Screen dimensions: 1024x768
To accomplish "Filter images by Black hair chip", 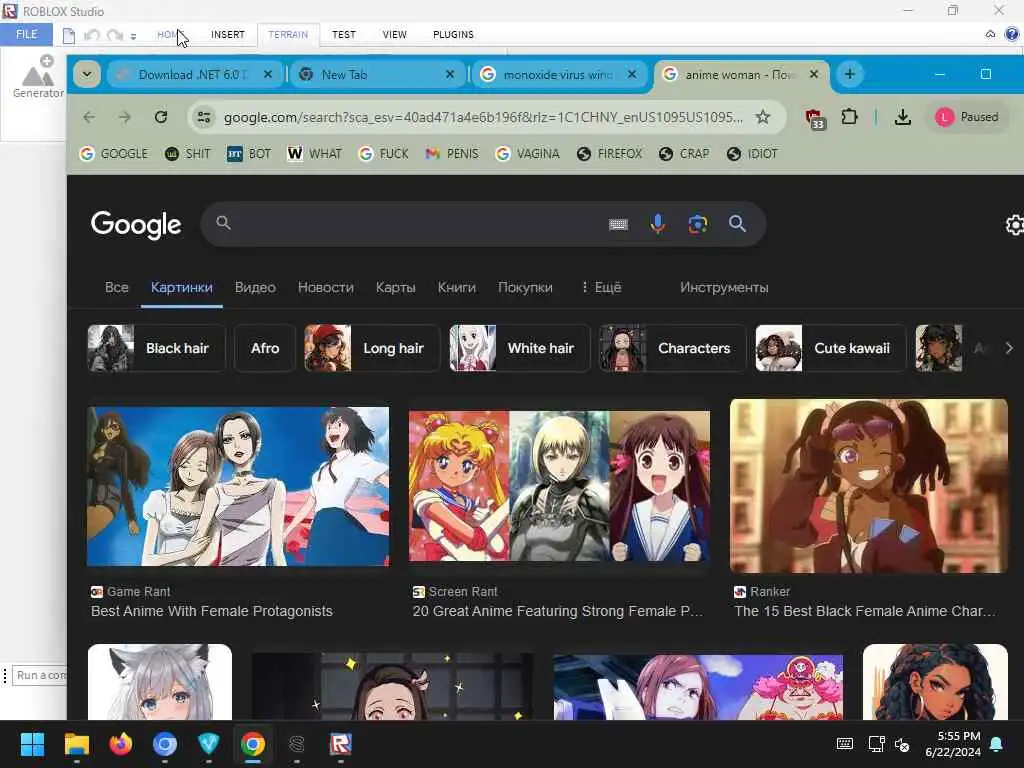I will tap(157, 348).
